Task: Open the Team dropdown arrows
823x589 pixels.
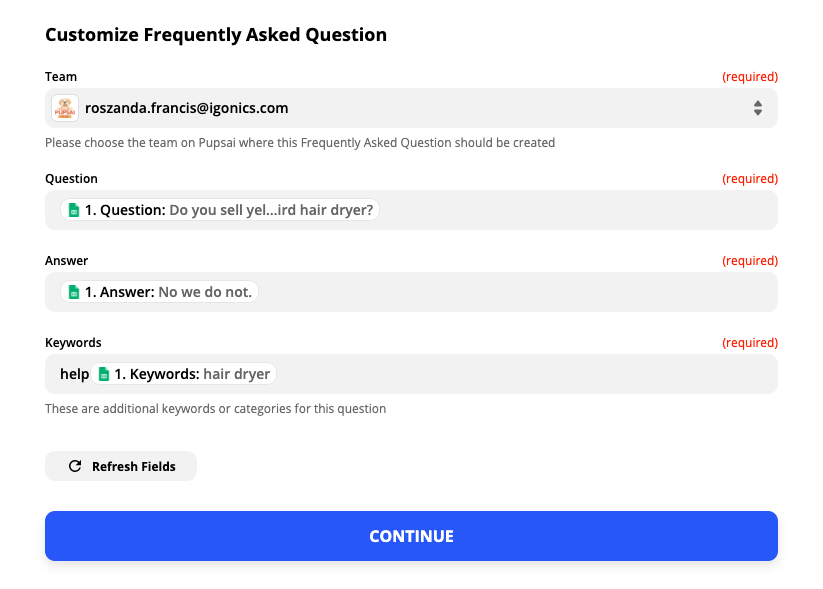Action: point(758,108)
